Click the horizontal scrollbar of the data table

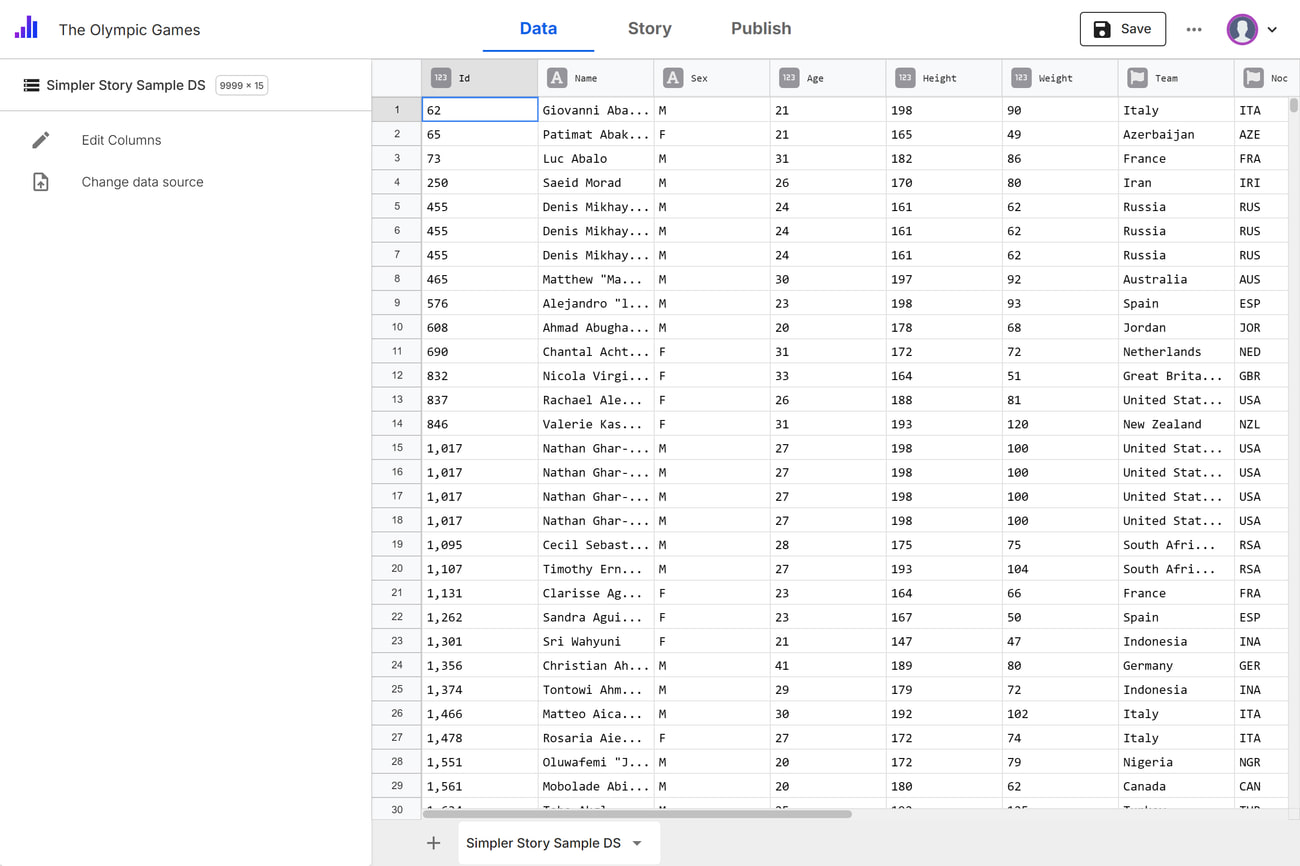637,814
